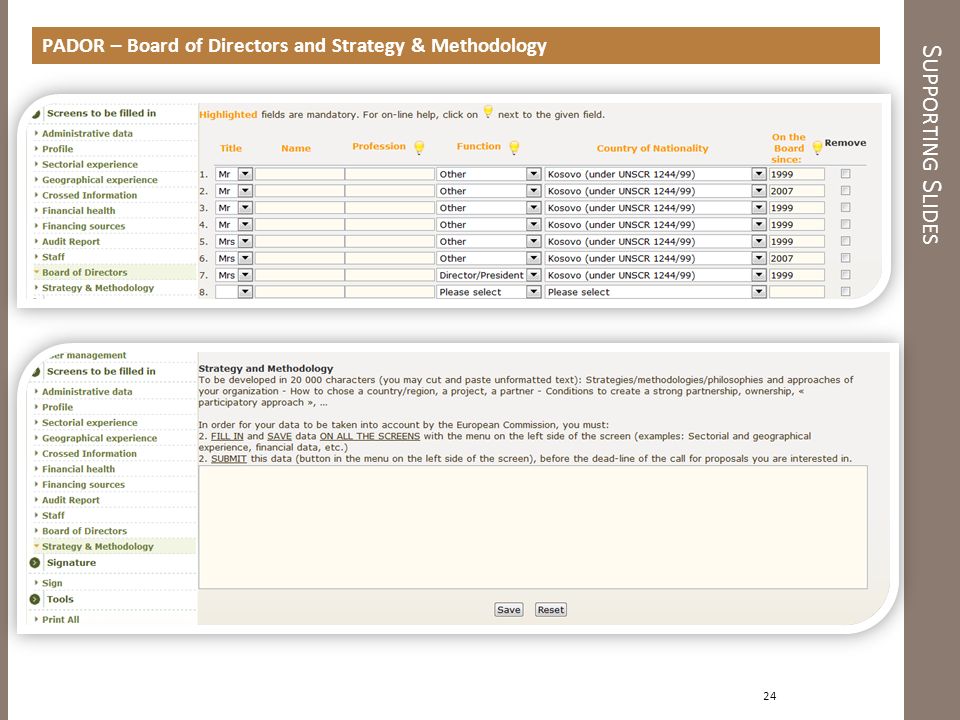Image resolution: width=960 pixels, height=720 pixels.
Task: Expand the Function dropdown in row 1
Action: pyautogui.click(x=533, y=174)
